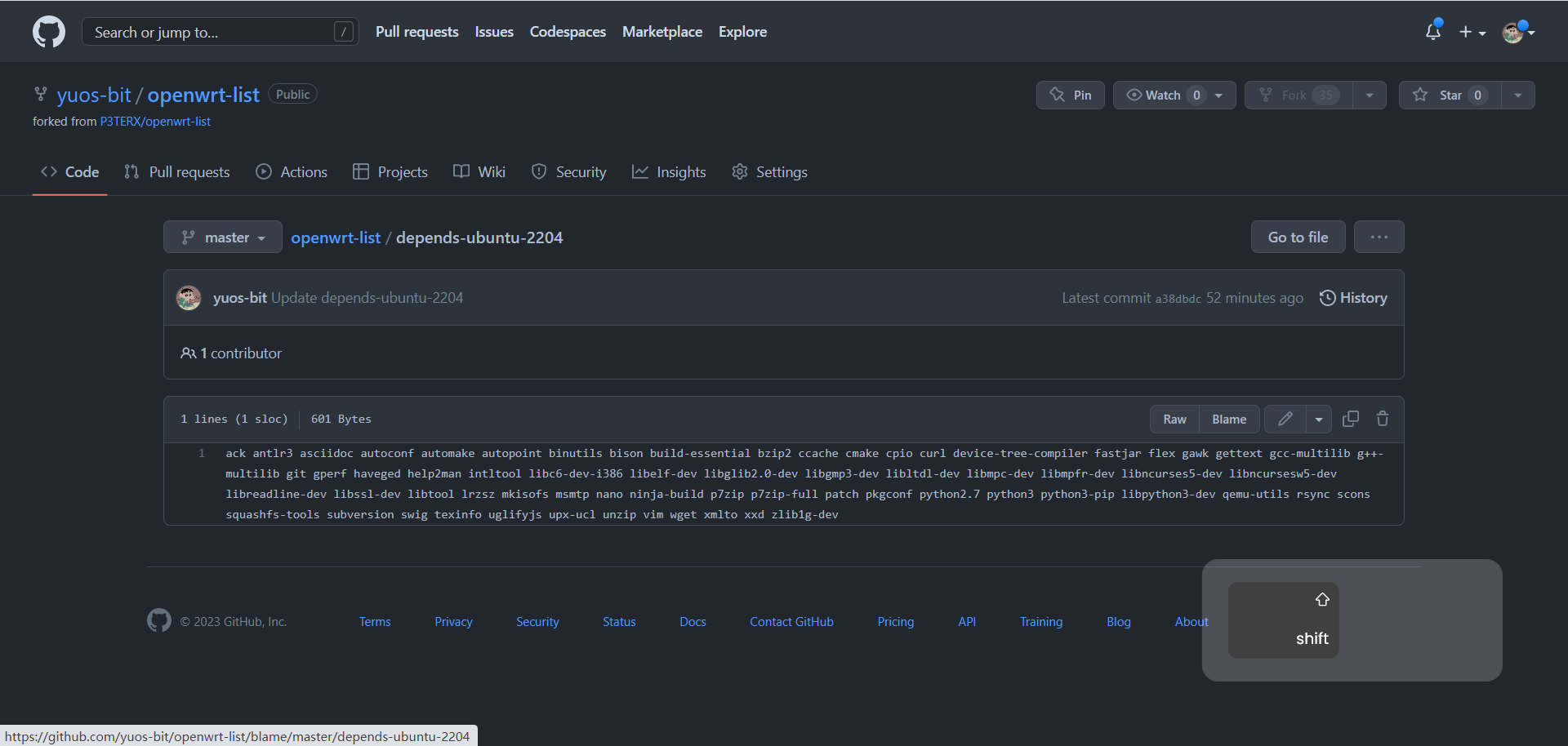Switch to the Code tab

(70, 172)
